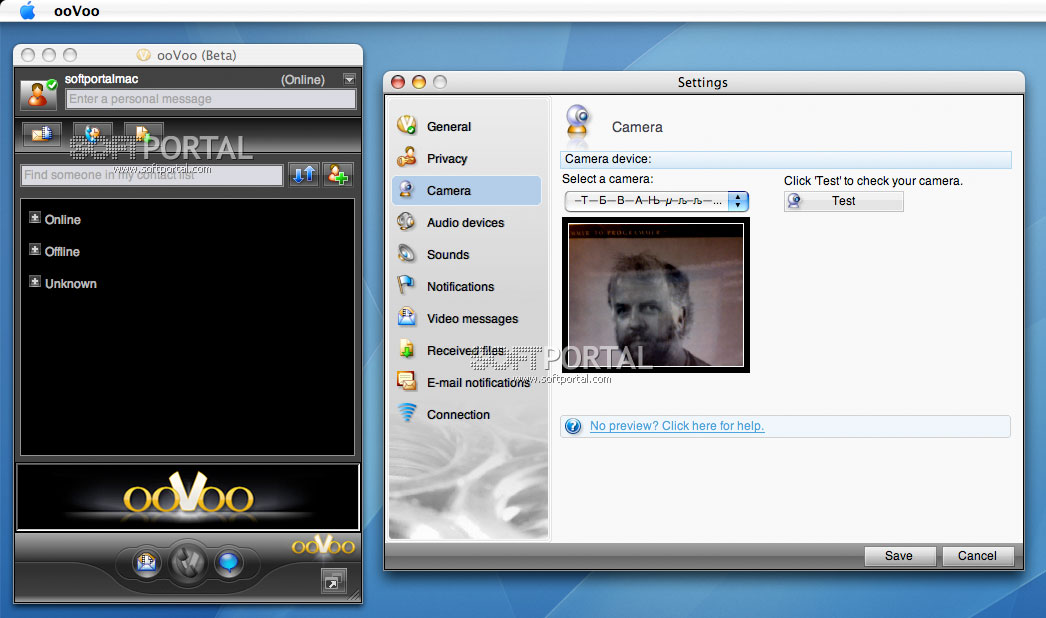Click the Audio devices headset icon
The height and width of the screenshot is (618, 1046).
coord(407,222)
